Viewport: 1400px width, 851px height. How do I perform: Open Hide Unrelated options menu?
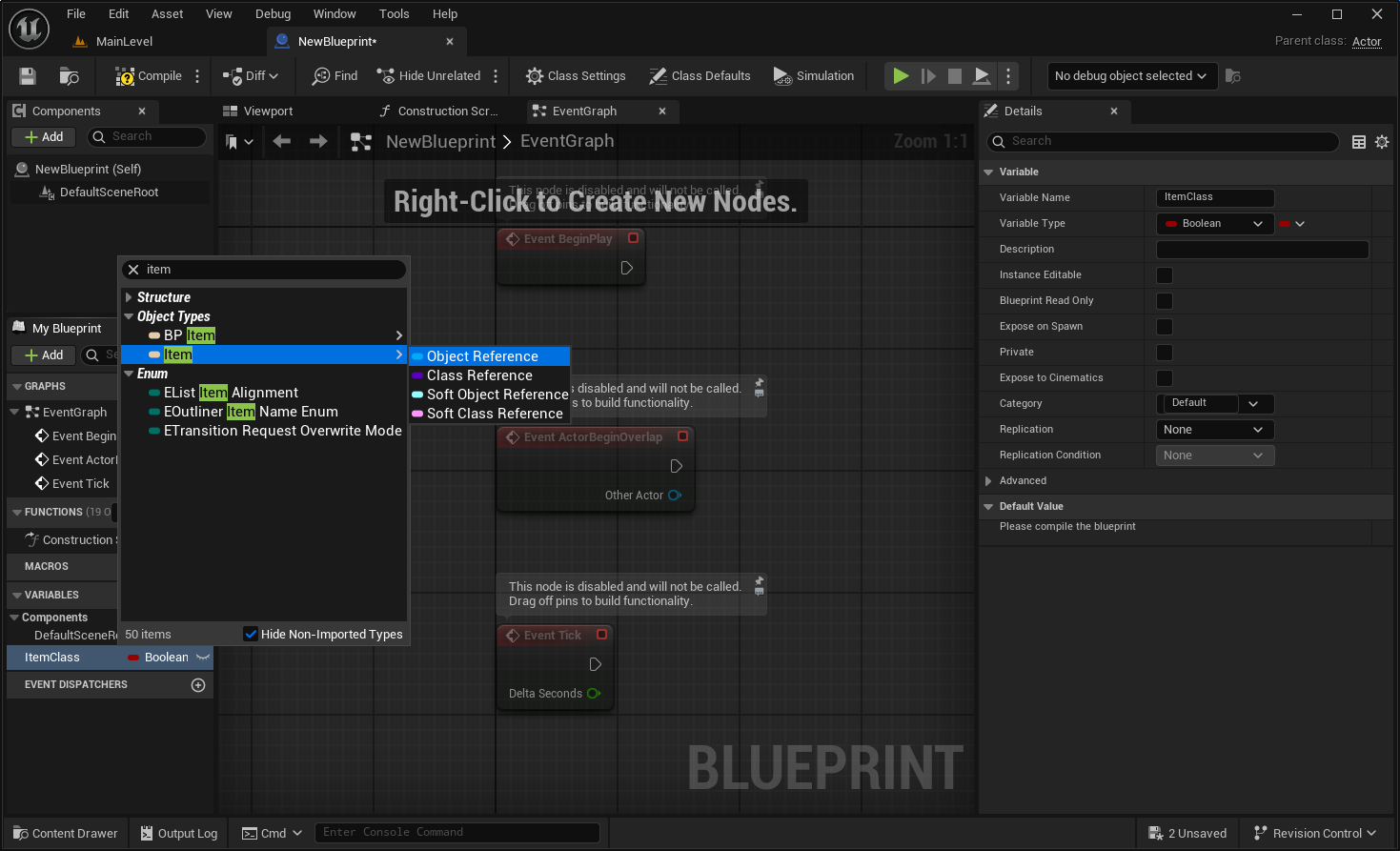click(496, 76)
